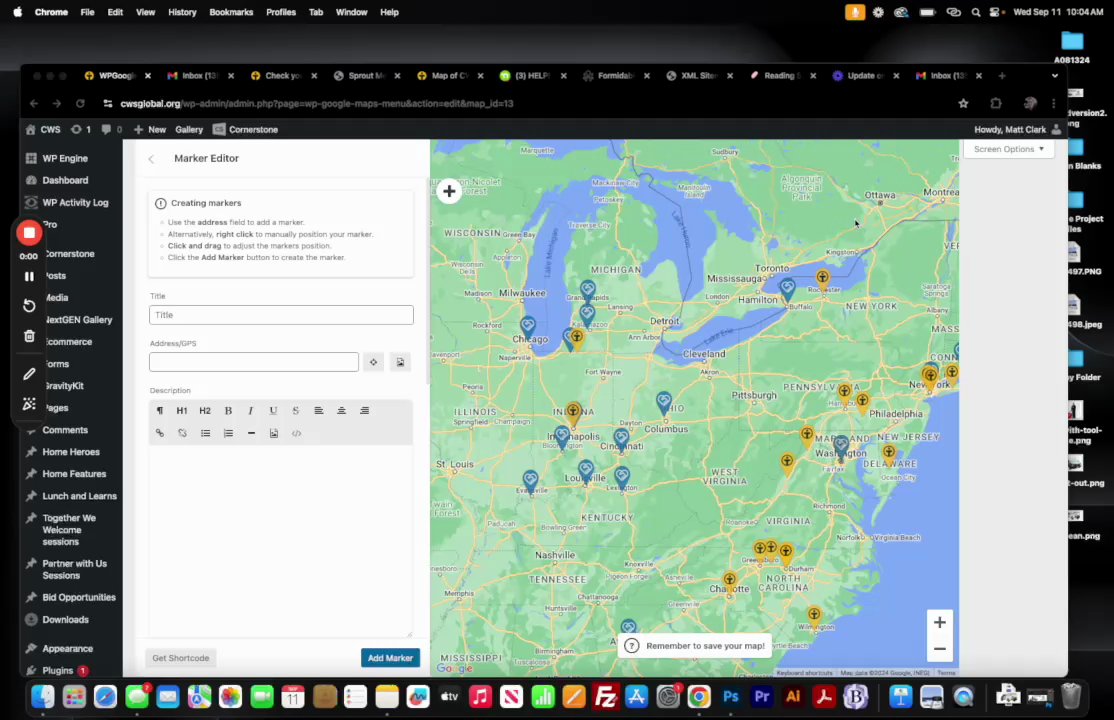The height and width of the screenshot is (720, 1114).
Task: Insert paragraph format in Description toolbar
Action: point(160,411)
